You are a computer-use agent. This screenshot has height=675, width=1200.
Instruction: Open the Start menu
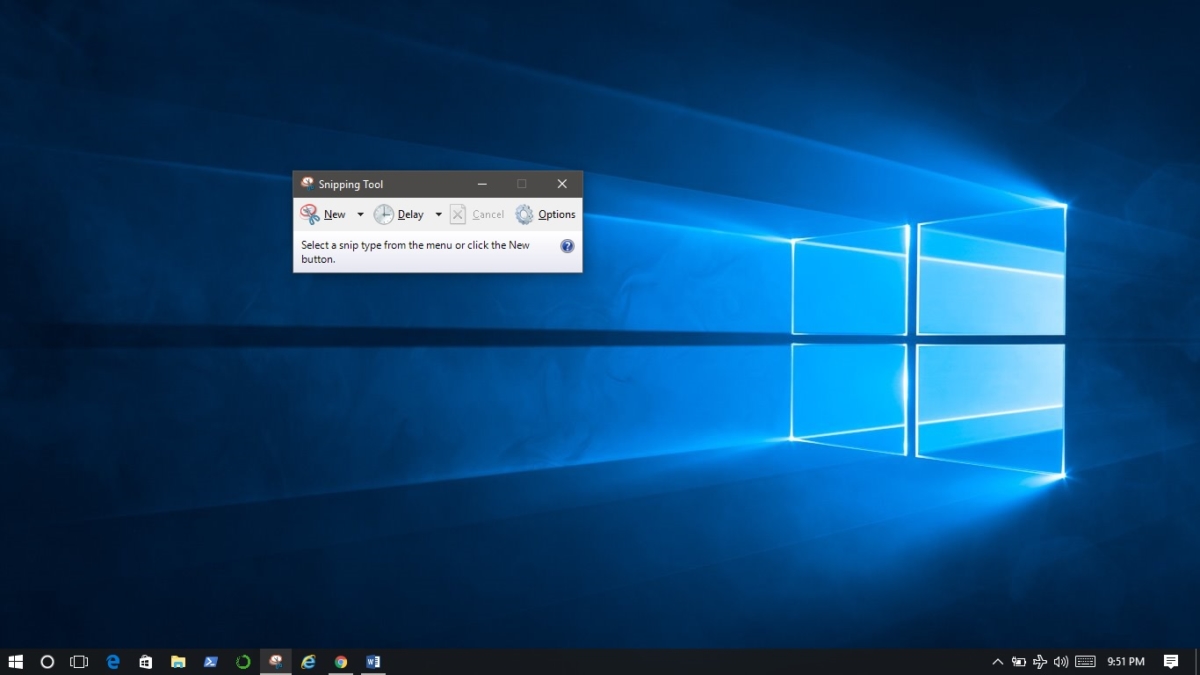[17, 661]
